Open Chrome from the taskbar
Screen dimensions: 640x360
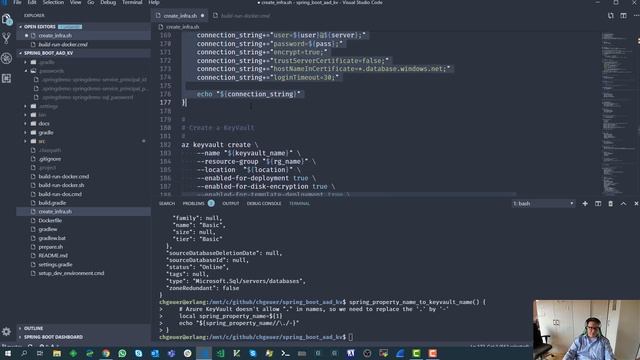point(106,353)
